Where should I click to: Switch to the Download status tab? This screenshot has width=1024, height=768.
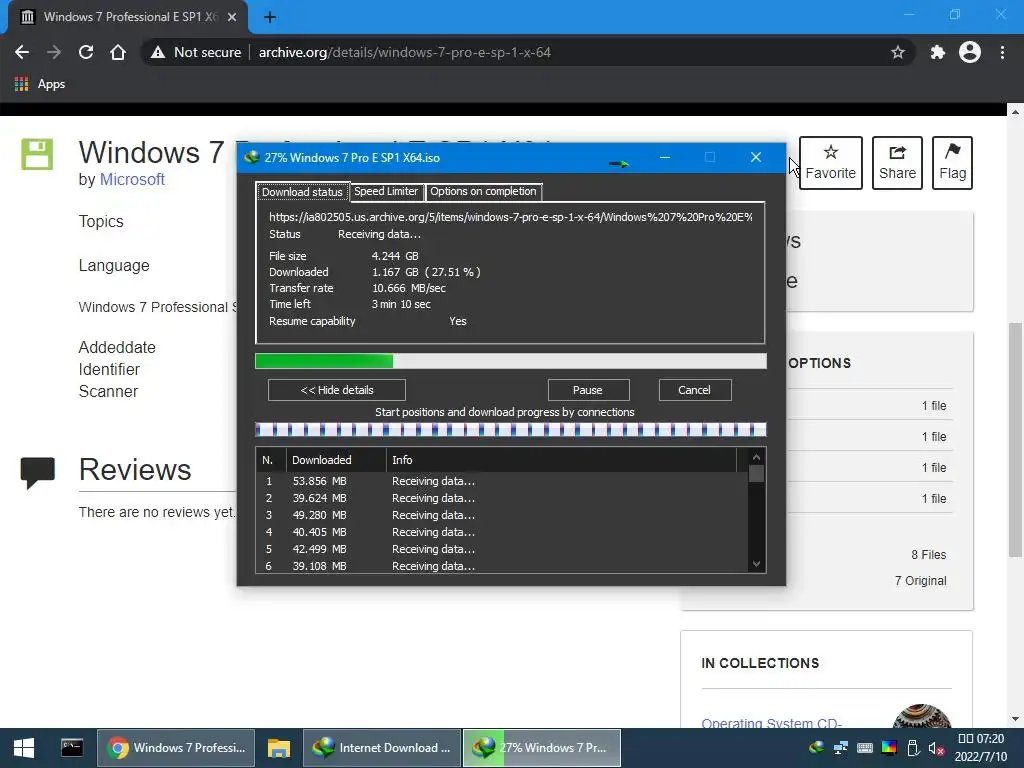302,192
